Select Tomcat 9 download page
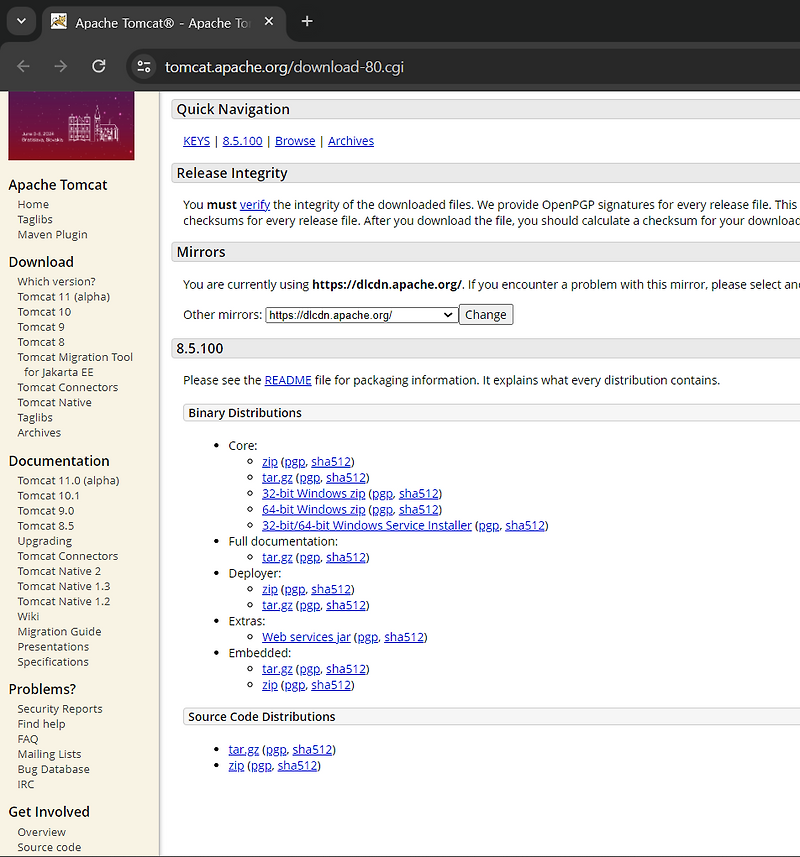 [41, 327]
